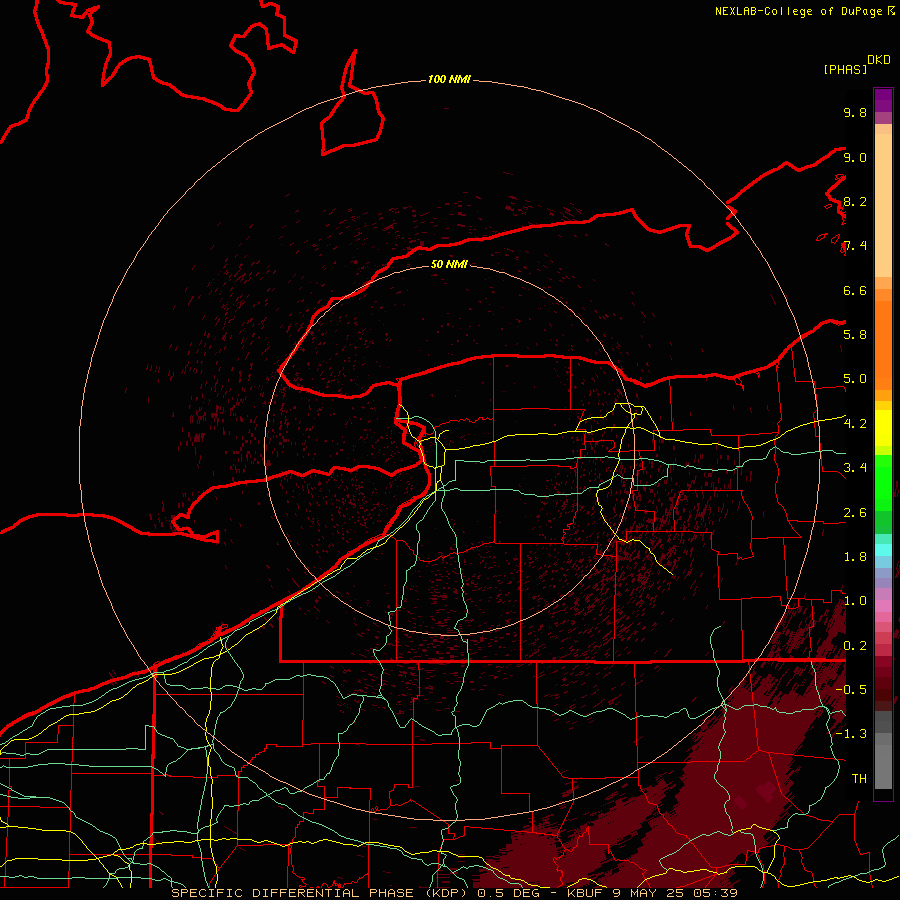The width and height of the screenshot is (900, 900).
Task: Click the [PHAS] legend label
Action: point(845,69)
